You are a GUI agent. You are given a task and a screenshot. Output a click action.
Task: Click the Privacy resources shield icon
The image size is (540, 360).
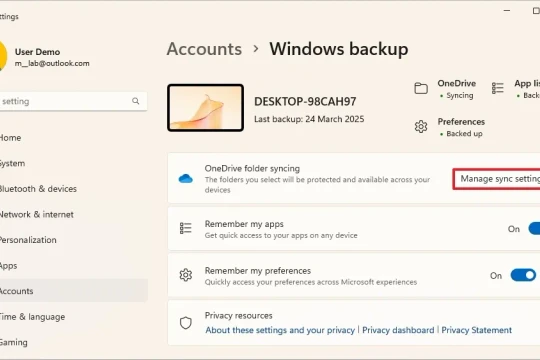tap(186, 323)
